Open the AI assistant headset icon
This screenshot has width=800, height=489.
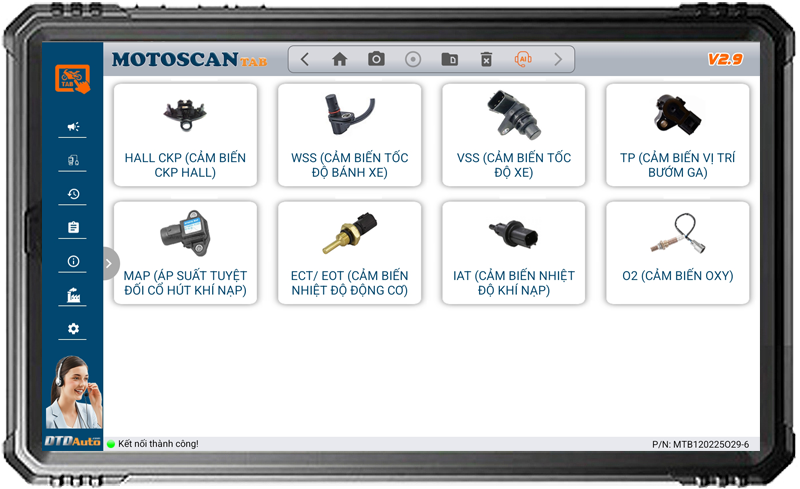tap(523, 59)
